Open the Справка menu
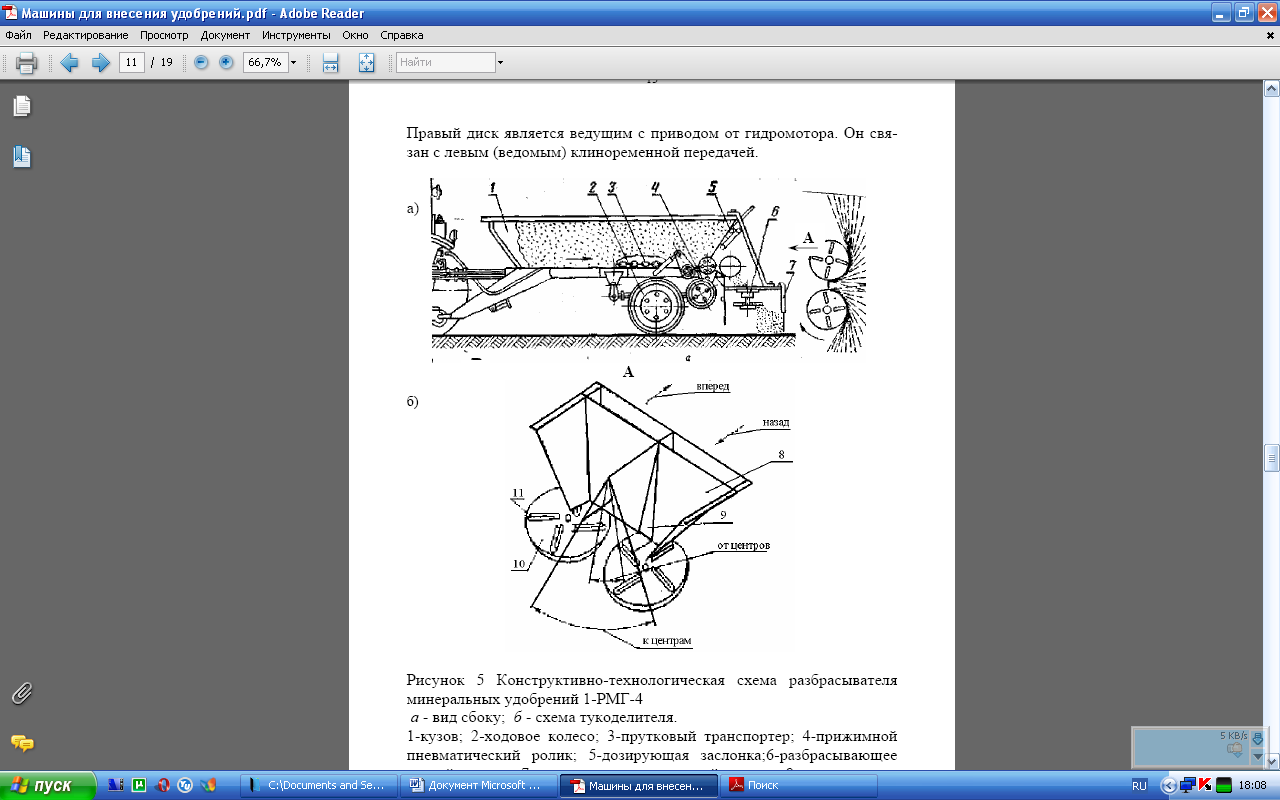The image size is (1280, 800). click(402, 35)
